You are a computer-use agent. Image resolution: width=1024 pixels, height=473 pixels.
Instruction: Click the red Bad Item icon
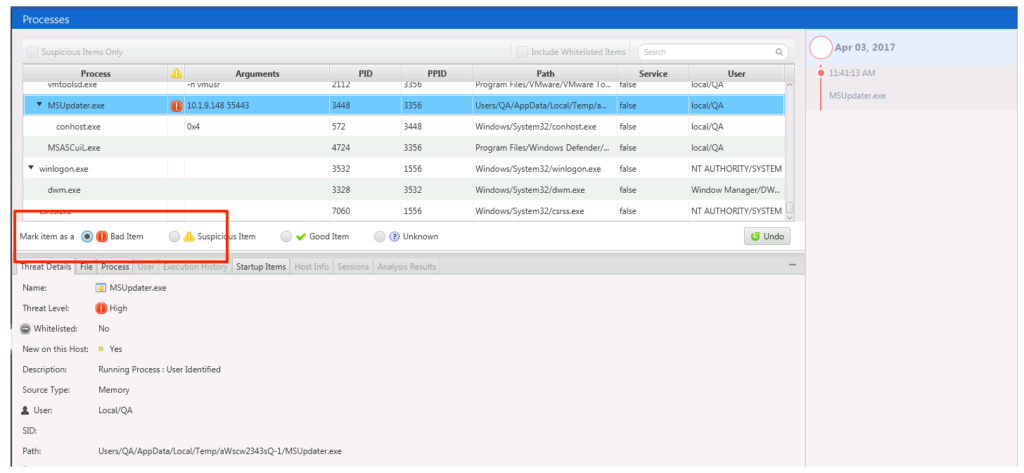(101, 236)
